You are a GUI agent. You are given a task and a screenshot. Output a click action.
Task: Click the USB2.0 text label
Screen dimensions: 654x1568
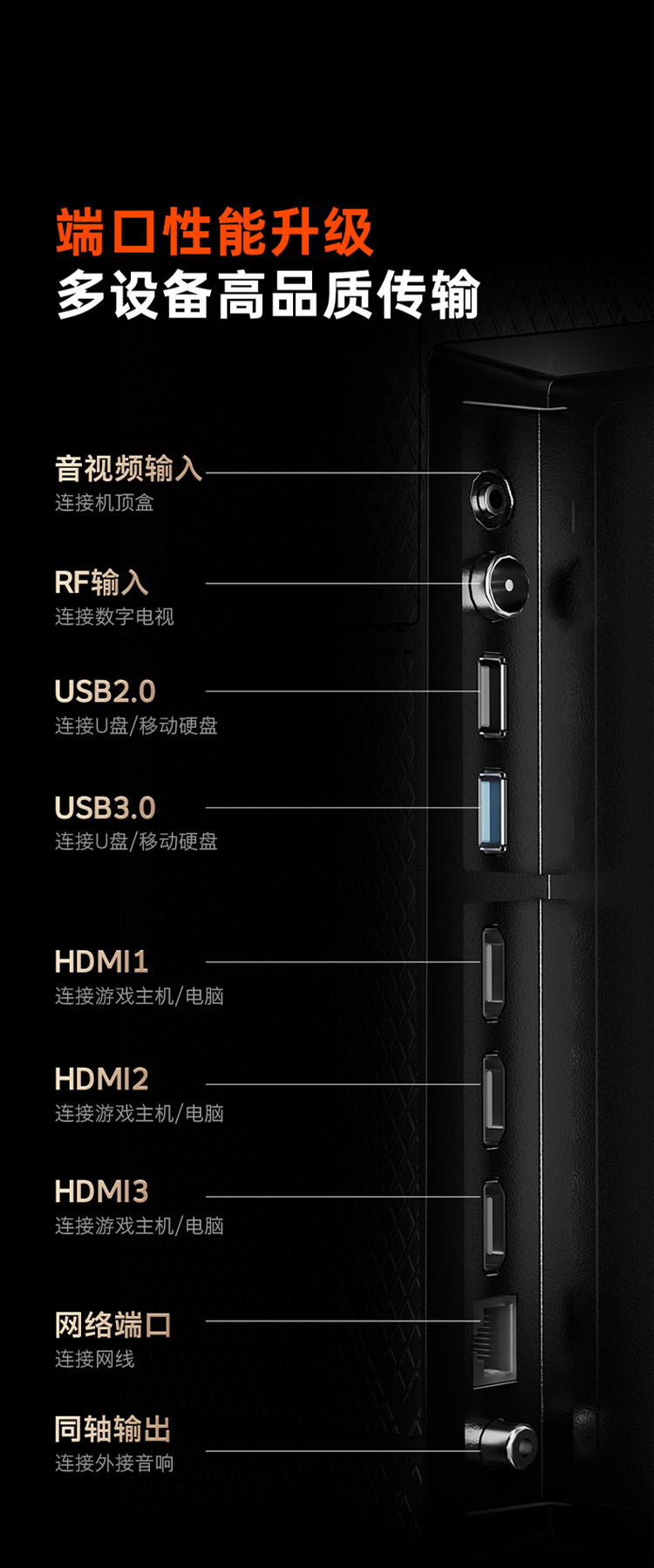tap(105, 691)
